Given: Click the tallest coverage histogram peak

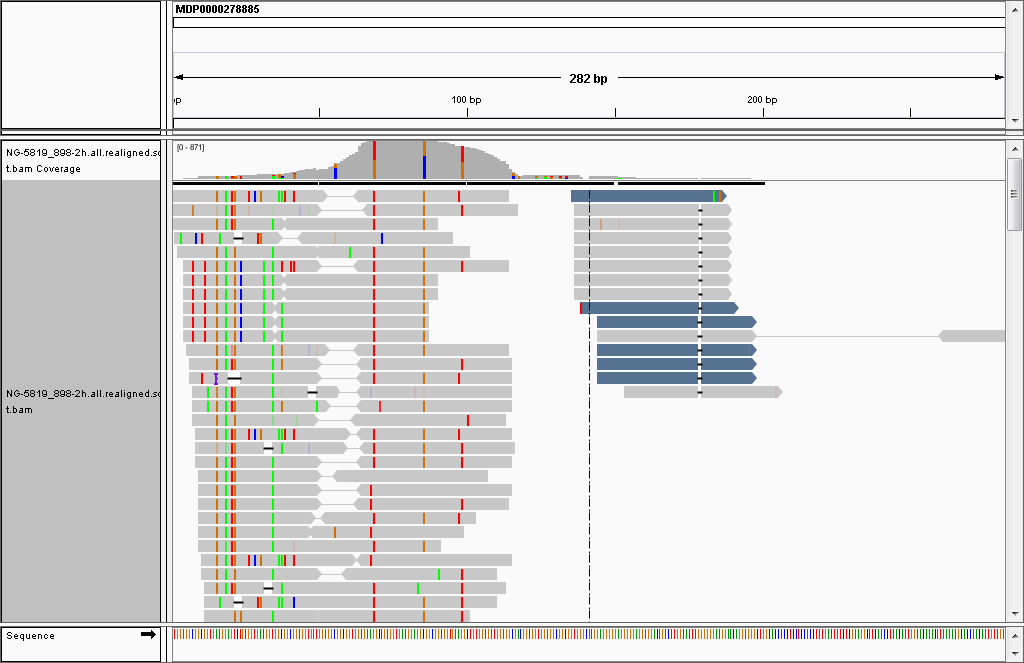Looking at the screenshot, I should 398,159.
